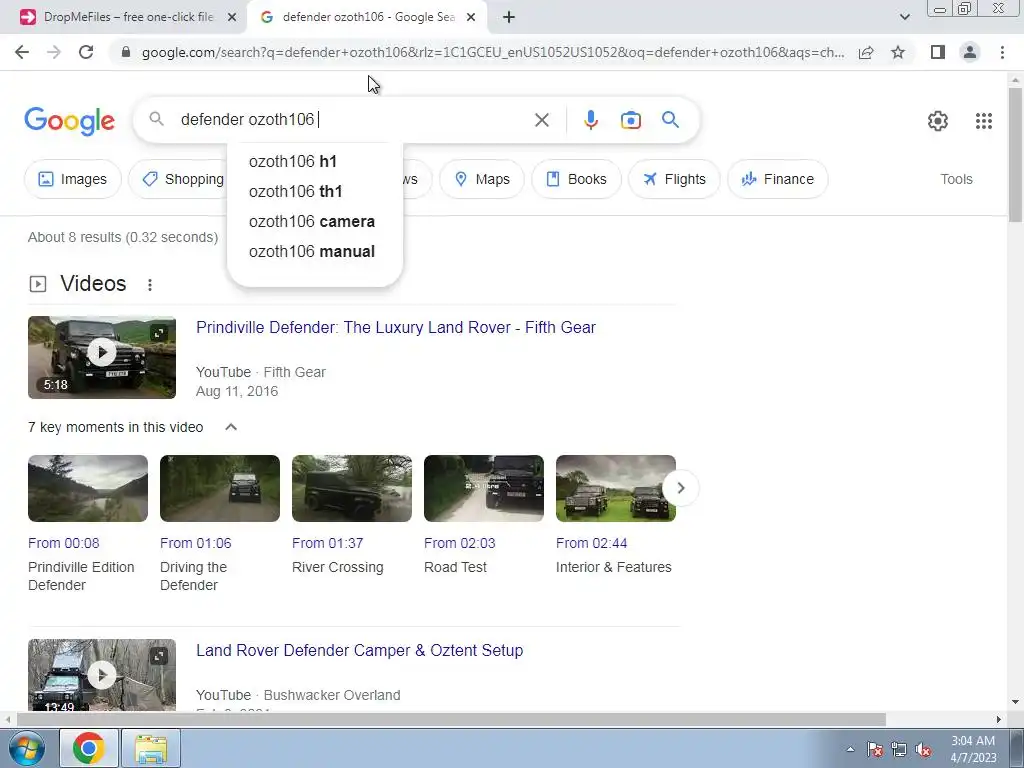Open Chrome's three-dot menu
Screen dimensions: 1024x768
[1002, 52]
